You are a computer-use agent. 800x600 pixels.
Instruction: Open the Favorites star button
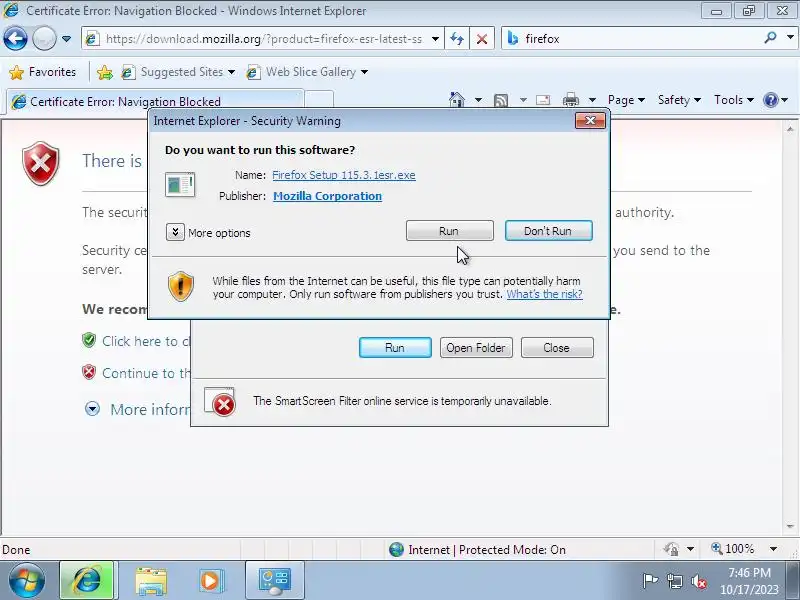[x=43, y=72]
